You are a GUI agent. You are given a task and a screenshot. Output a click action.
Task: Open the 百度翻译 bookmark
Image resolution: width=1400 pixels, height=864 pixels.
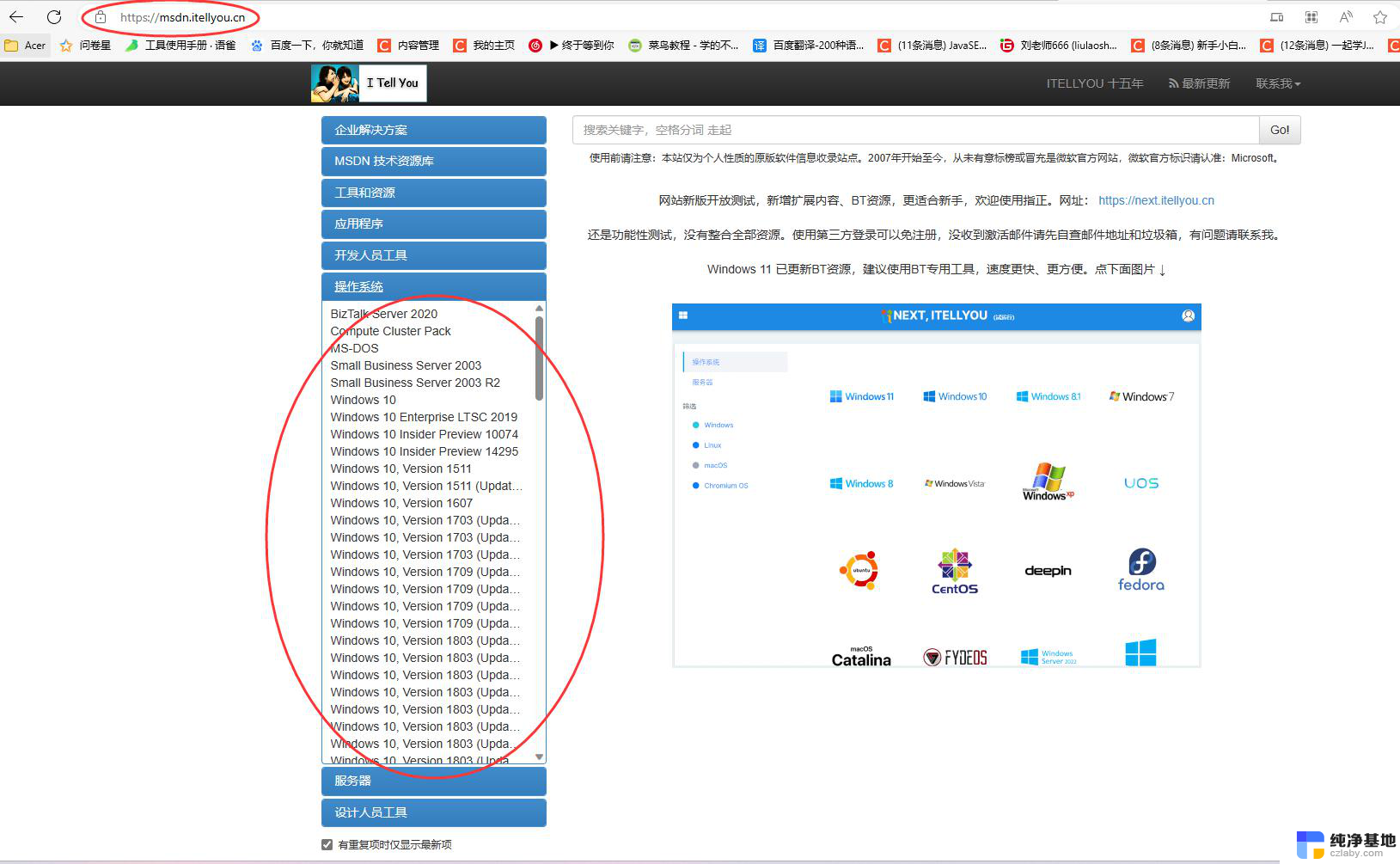[809, 46]
